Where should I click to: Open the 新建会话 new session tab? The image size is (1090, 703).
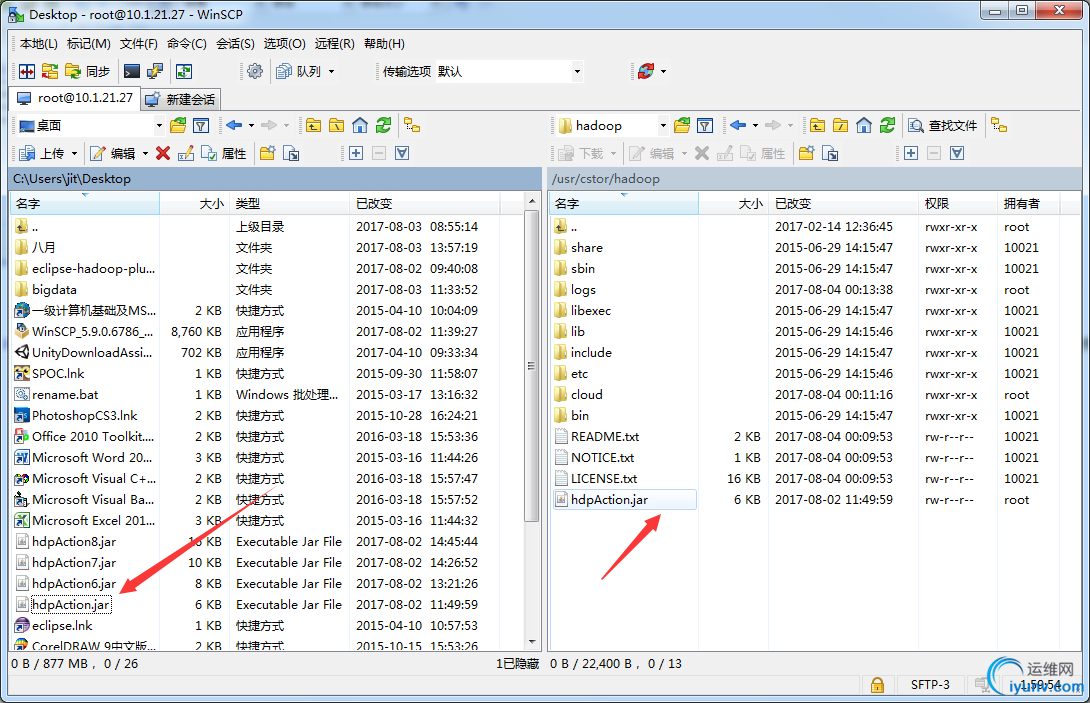(181, 99)
